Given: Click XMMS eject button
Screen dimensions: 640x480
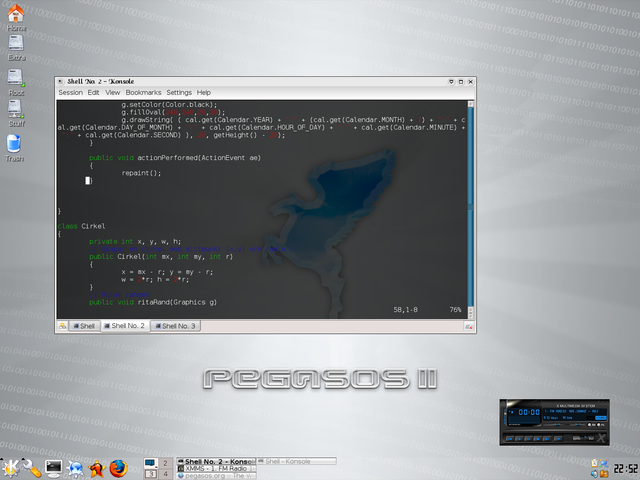Looking at the screenshot, I should (558, 439).
